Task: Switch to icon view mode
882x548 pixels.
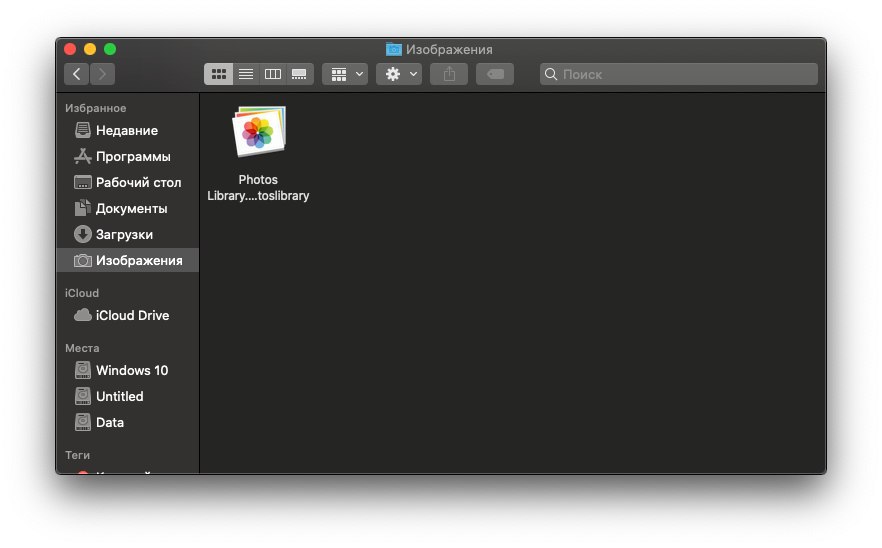Action: pyautogui.click(x=218, y=74)
